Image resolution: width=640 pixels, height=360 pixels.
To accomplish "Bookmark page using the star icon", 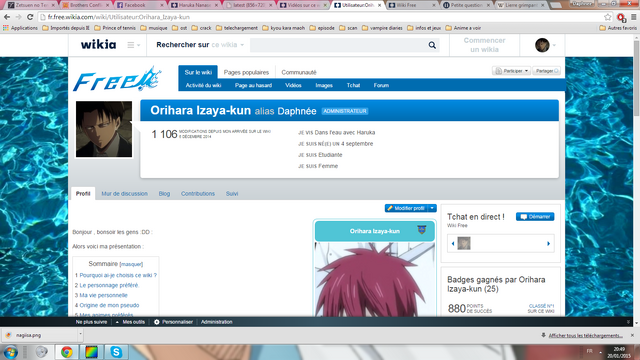I will [x=608, y=17].
